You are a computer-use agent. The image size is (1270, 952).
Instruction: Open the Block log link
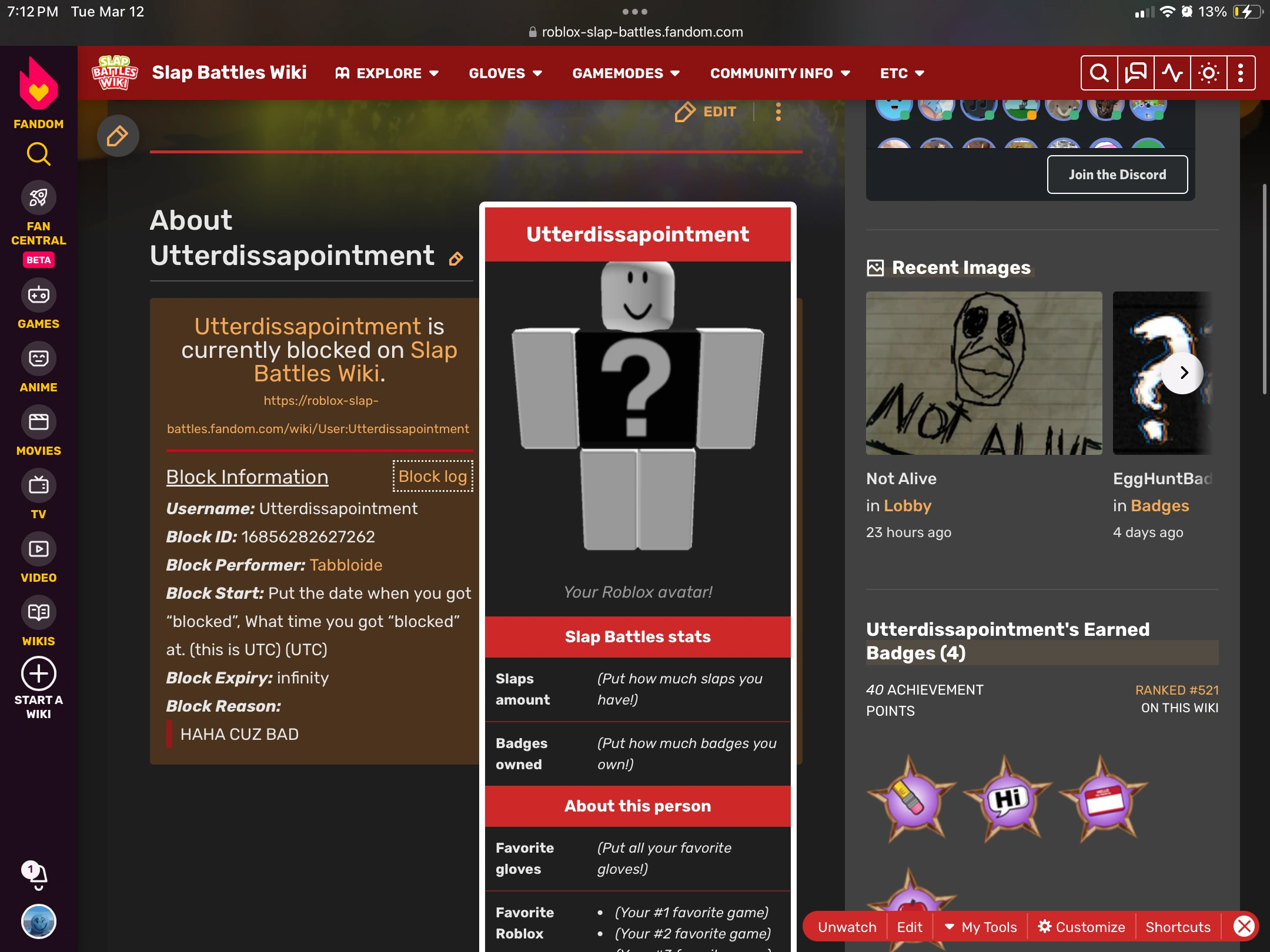pyautogui.click(x=433, y=476)
